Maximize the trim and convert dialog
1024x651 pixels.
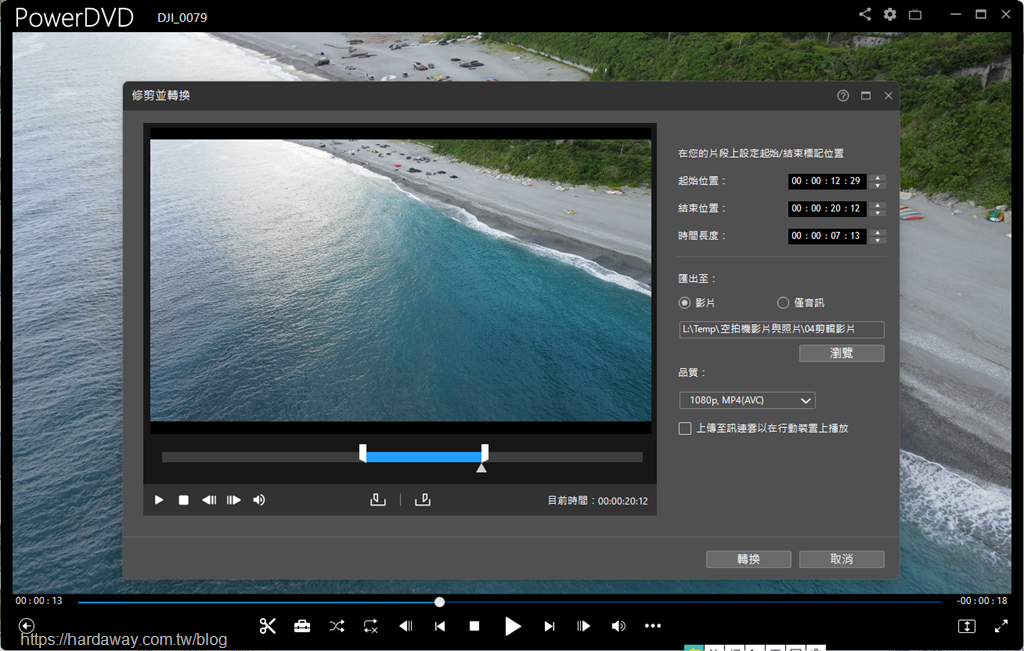(x=866, y=96)
